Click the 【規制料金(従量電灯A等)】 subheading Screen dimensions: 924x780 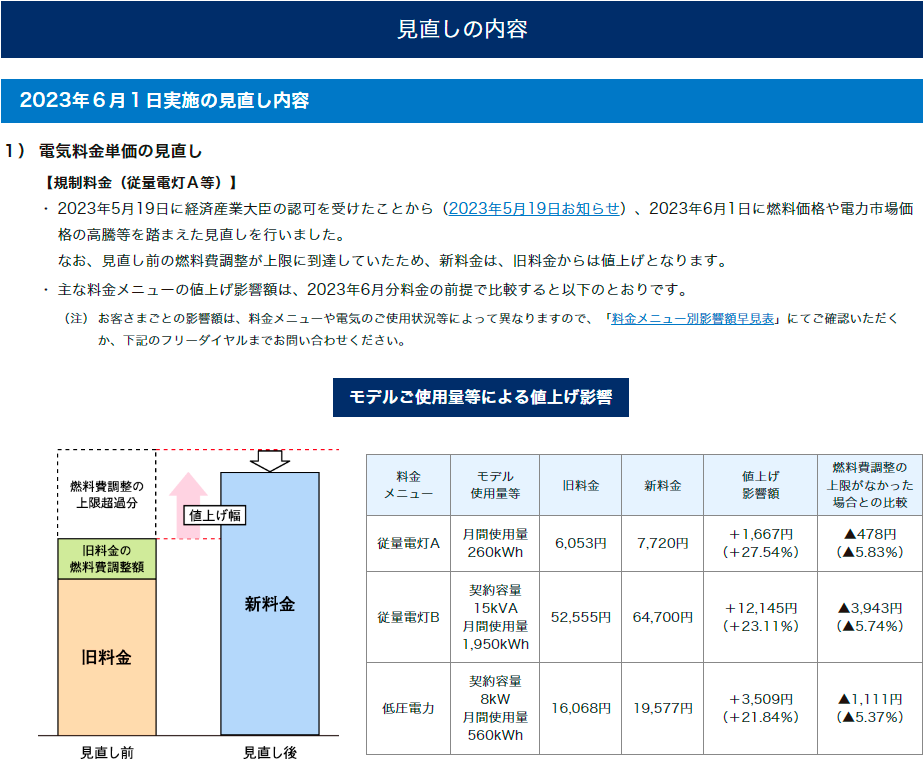(x=140, y=183)
